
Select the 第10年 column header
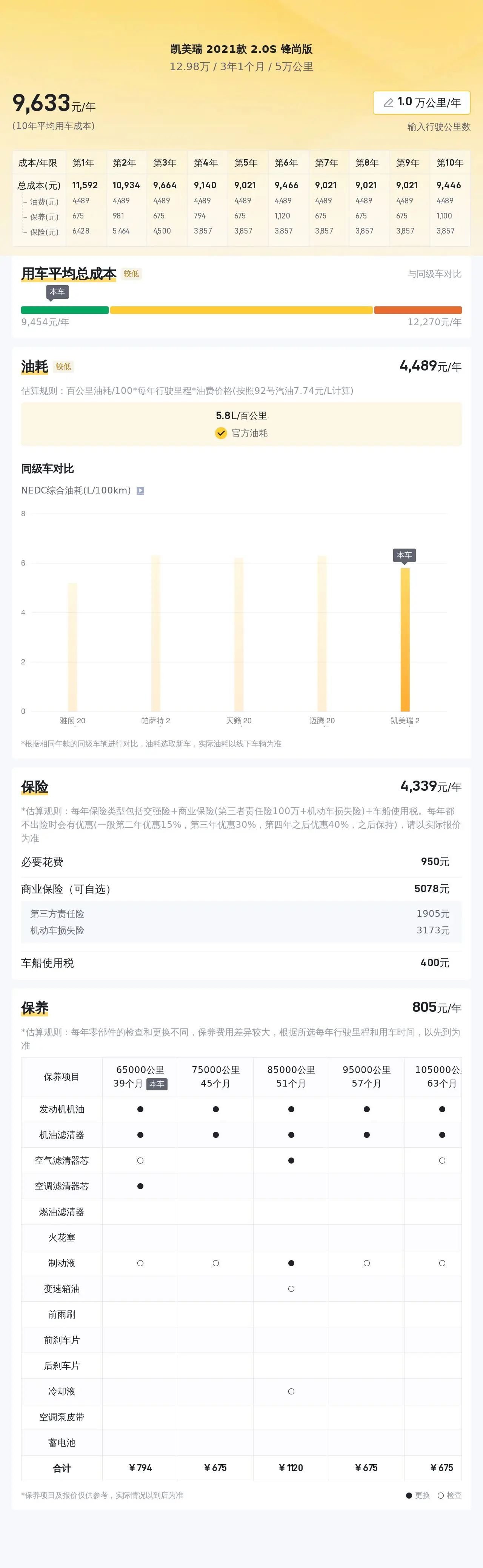tap(449, 163)
